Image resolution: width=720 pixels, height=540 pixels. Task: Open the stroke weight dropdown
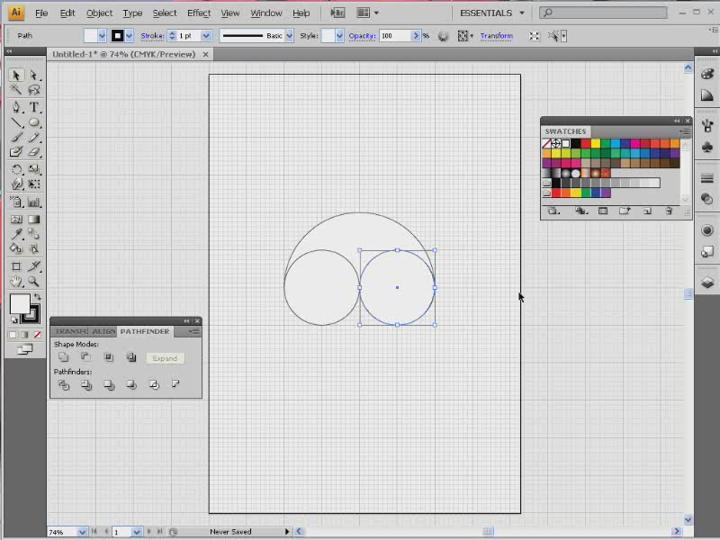tap(206, 35)
